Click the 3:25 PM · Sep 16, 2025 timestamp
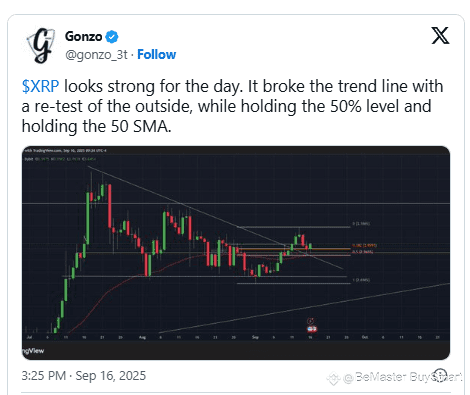The width and height of the screenshot is (470, 395). point(84,376)
